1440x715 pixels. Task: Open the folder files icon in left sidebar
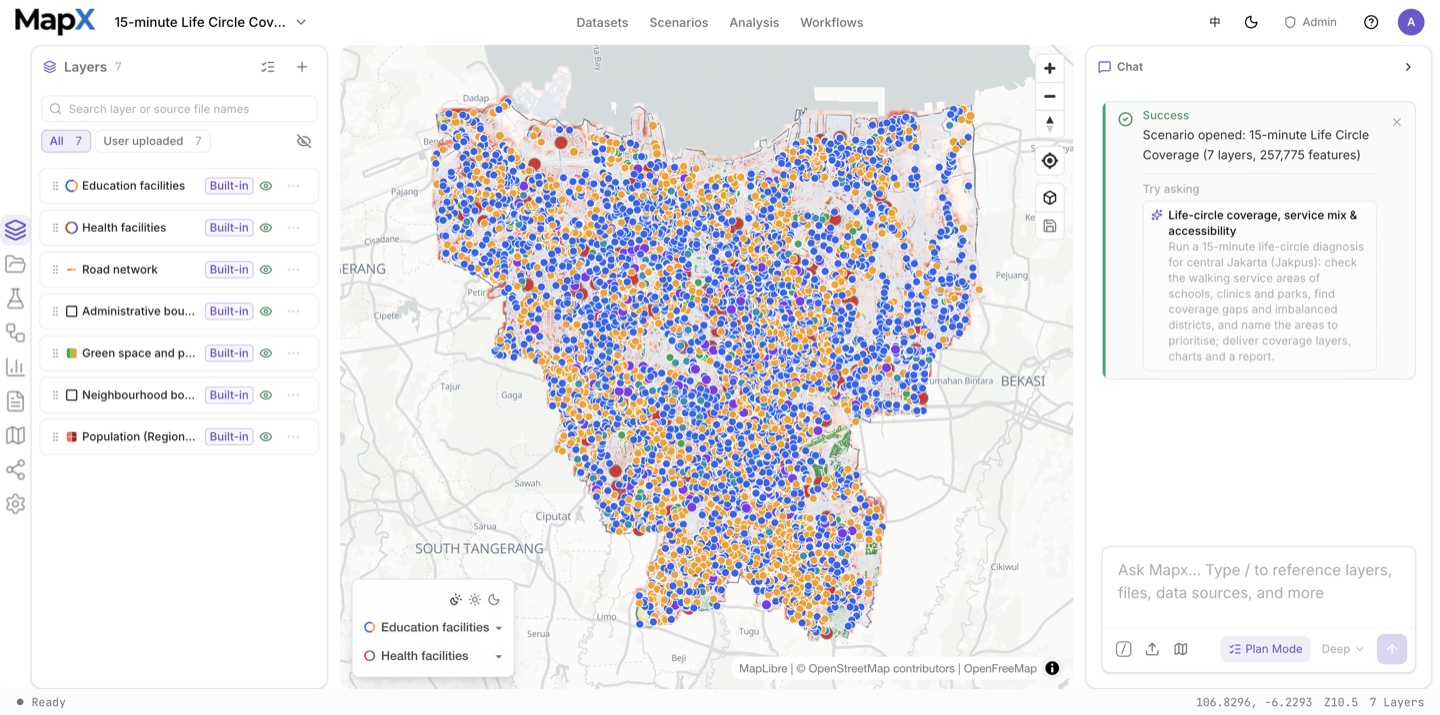coord(15,264)
